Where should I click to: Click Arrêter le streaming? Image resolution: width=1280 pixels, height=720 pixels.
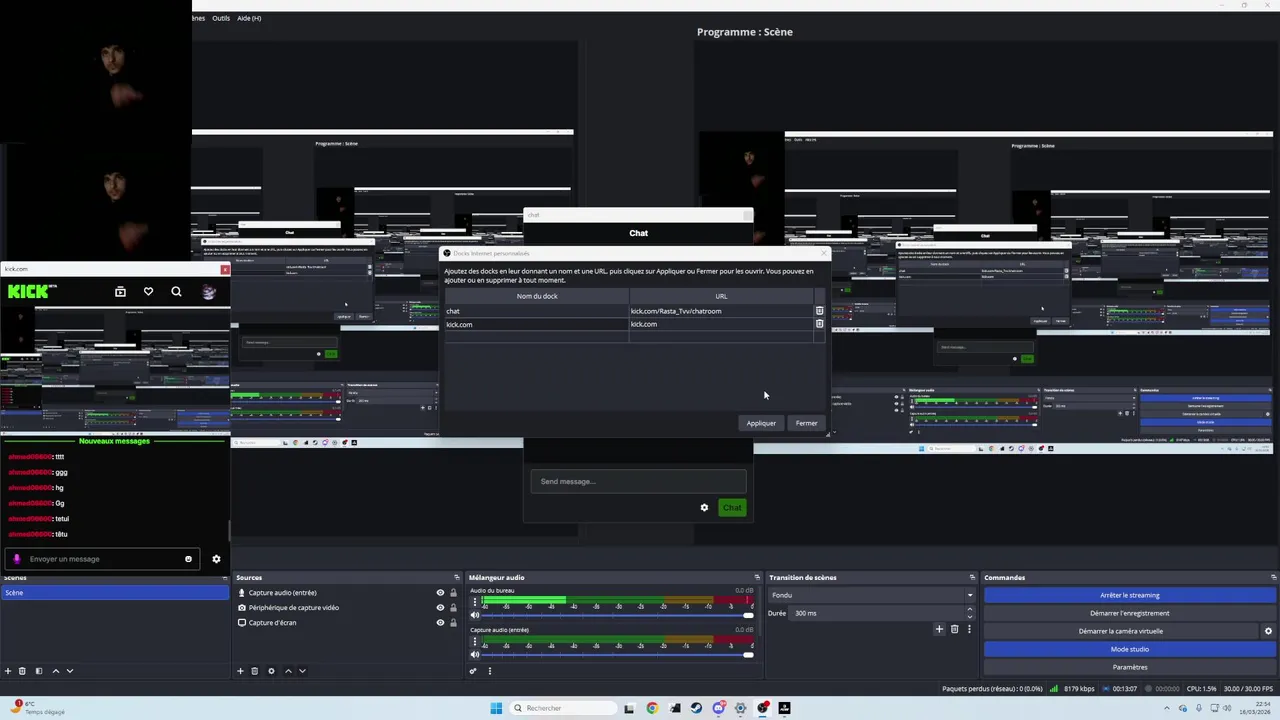(x=1130, y=595)
